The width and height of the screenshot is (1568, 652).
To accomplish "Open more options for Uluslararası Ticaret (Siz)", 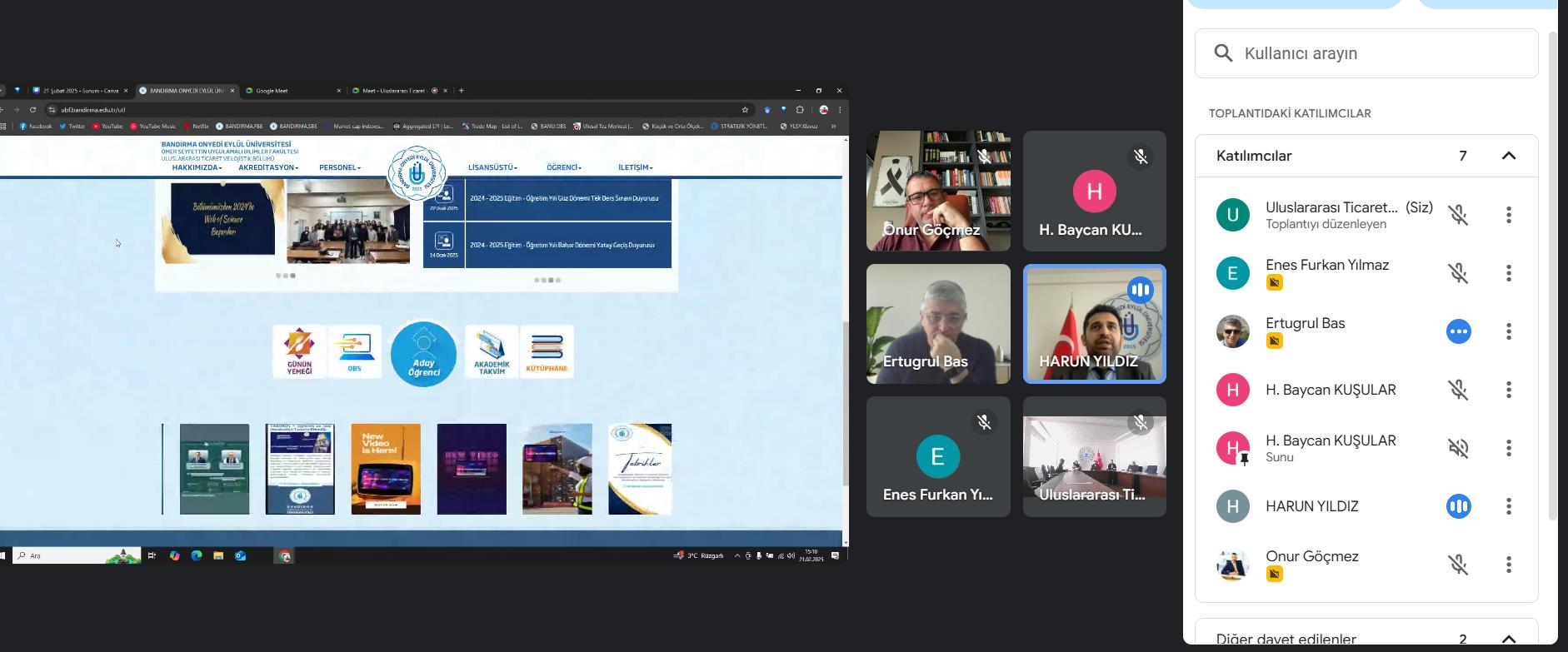I will (1509, 215).
